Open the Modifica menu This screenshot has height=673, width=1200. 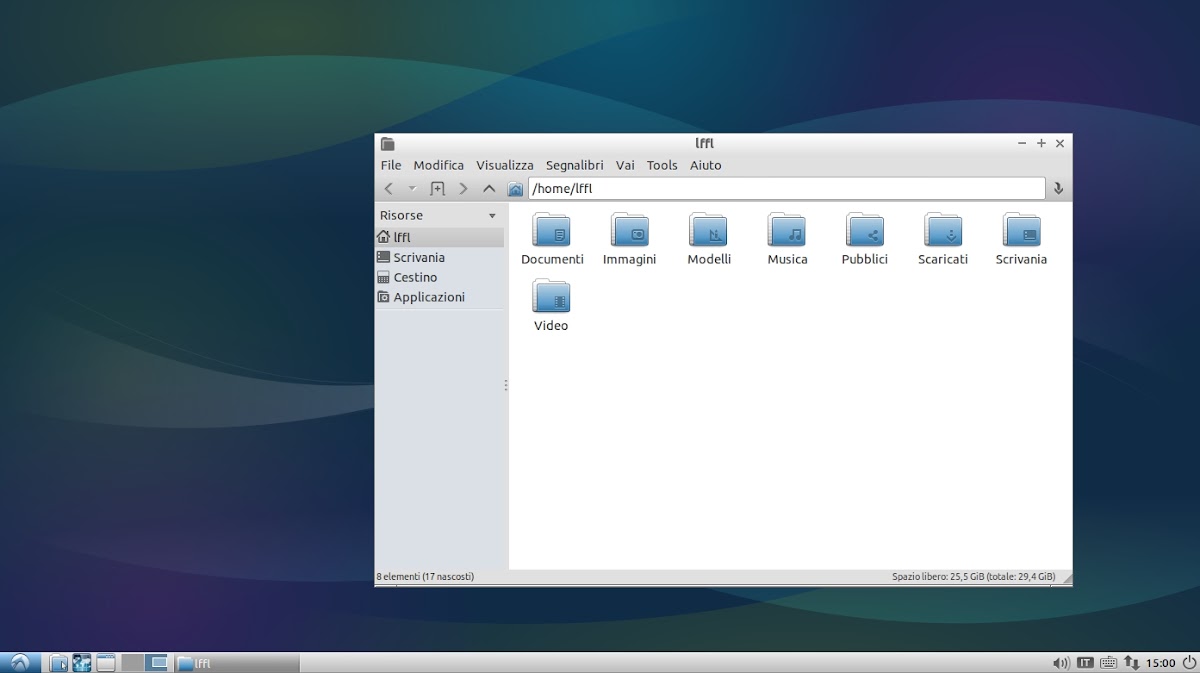(439, 166)
